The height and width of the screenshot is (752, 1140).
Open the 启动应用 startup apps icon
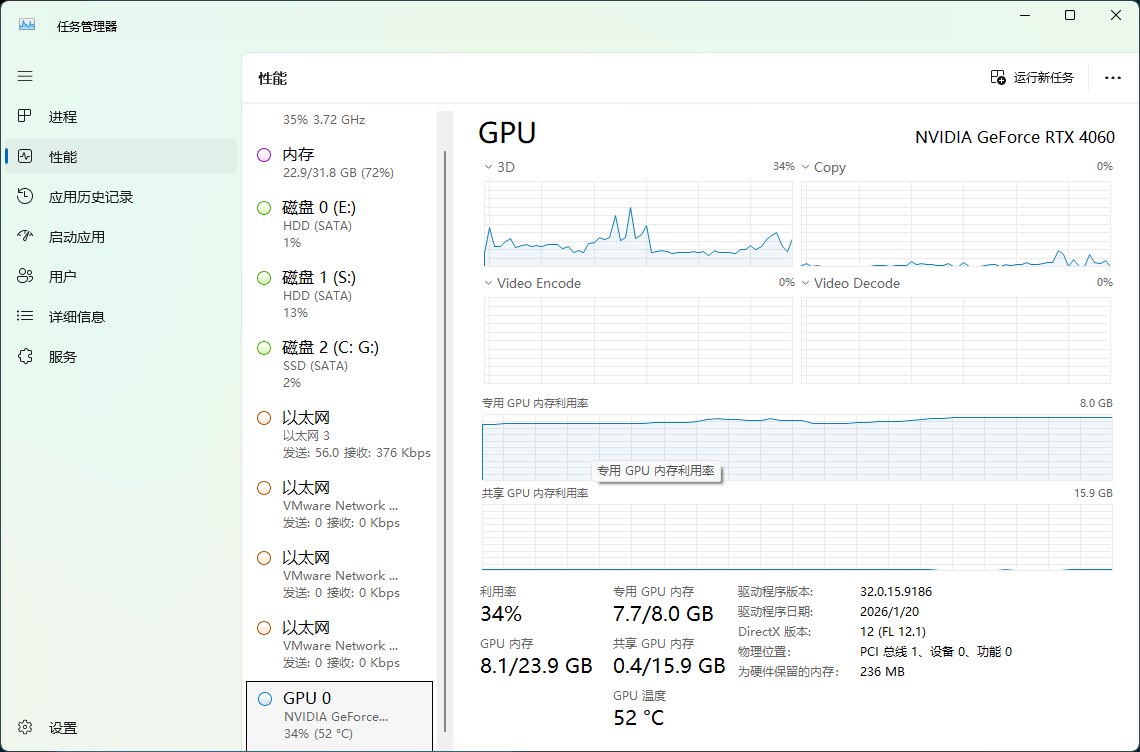pos(25,236)
